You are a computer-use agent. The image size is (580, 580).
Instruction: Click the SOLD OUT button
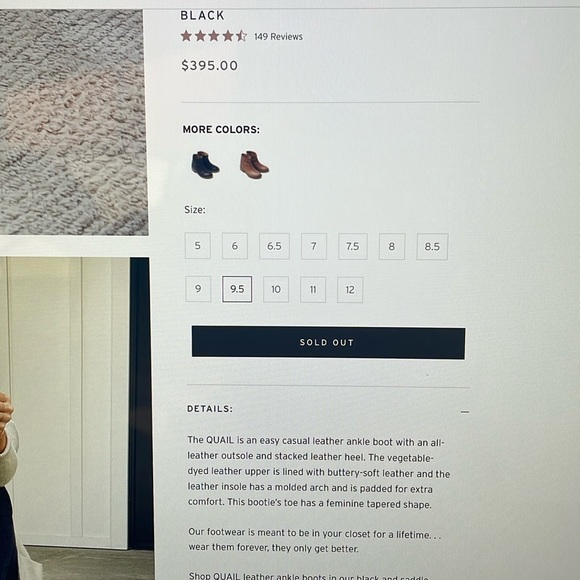pyautogui.click(x=328, y=343)
